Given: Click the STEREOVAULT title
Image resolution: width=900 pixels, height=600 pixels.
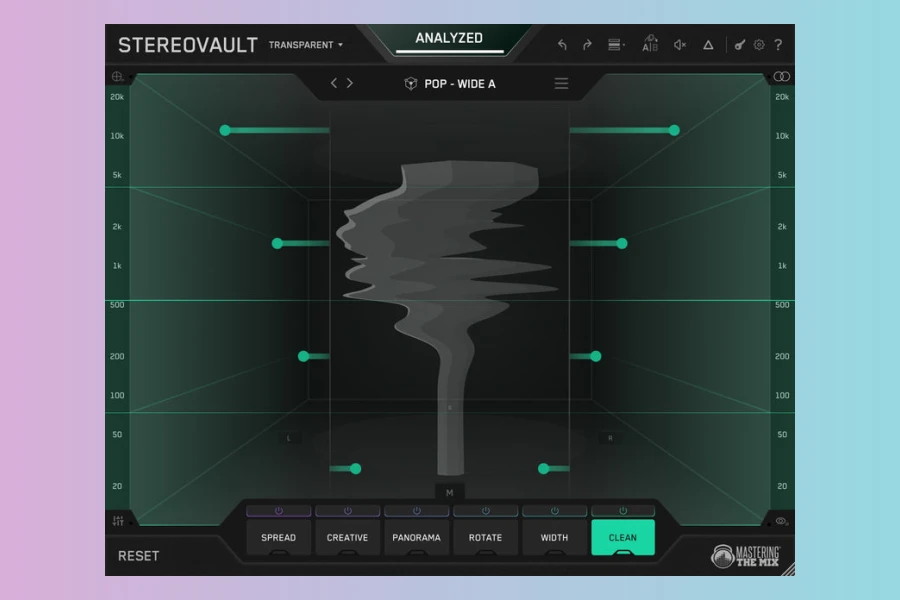Looking at the screenshot, I should pos(188,45).
